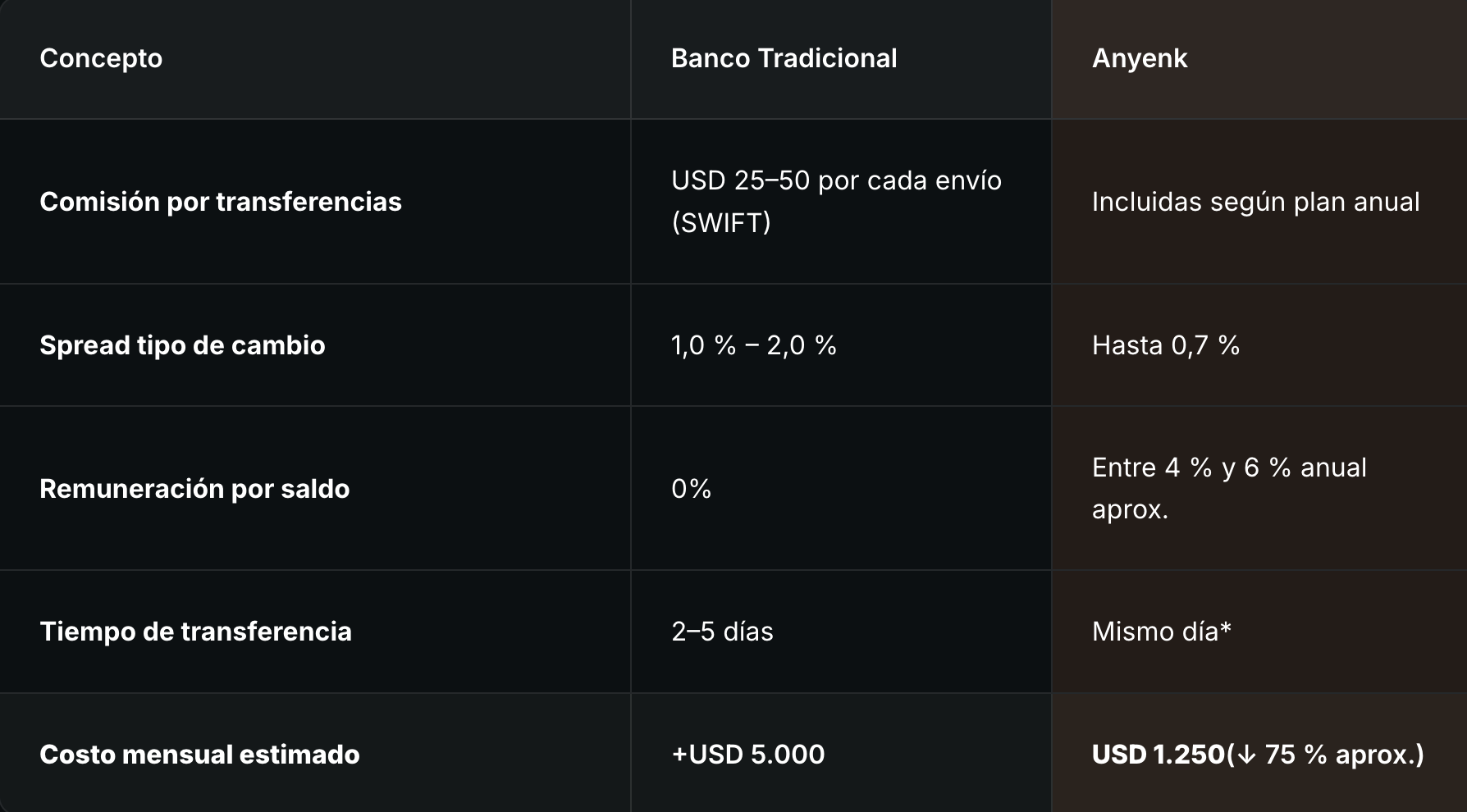This screenshot has width=1467, height=812.
Task: Click the +USD 5.000 value
Action: (x=747, y=755)
